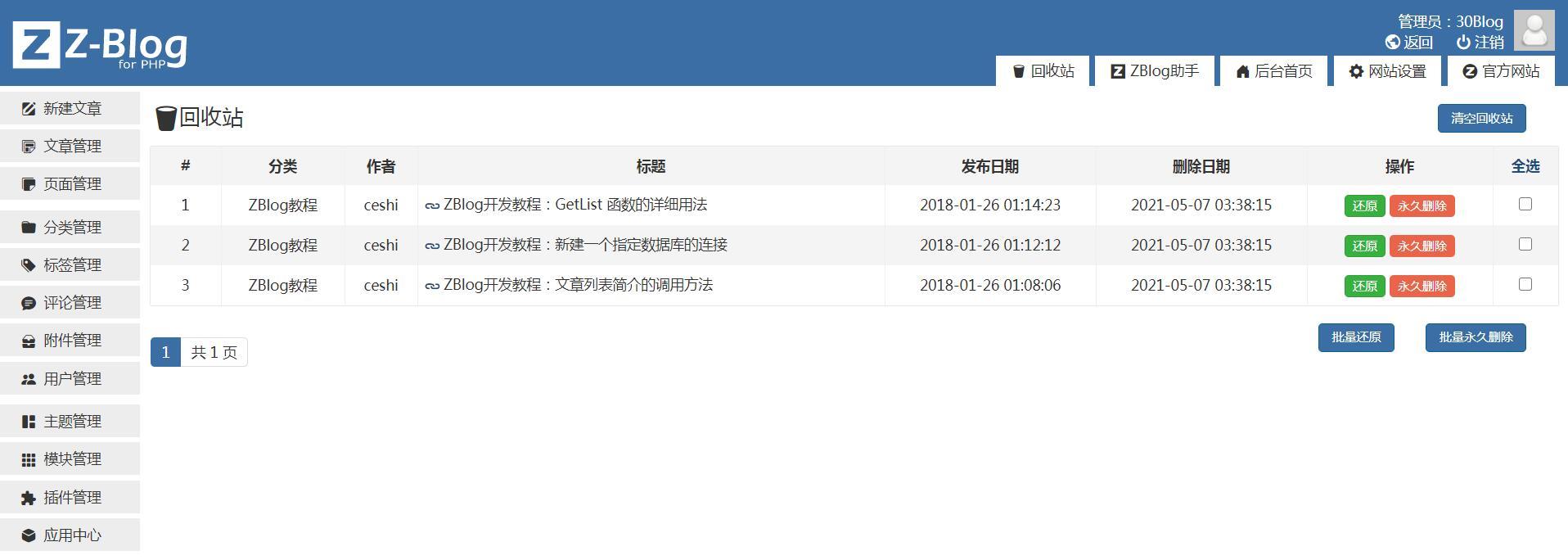
Task: Restore row 3 with the green 还原 button
Action: coord(1364,287)
